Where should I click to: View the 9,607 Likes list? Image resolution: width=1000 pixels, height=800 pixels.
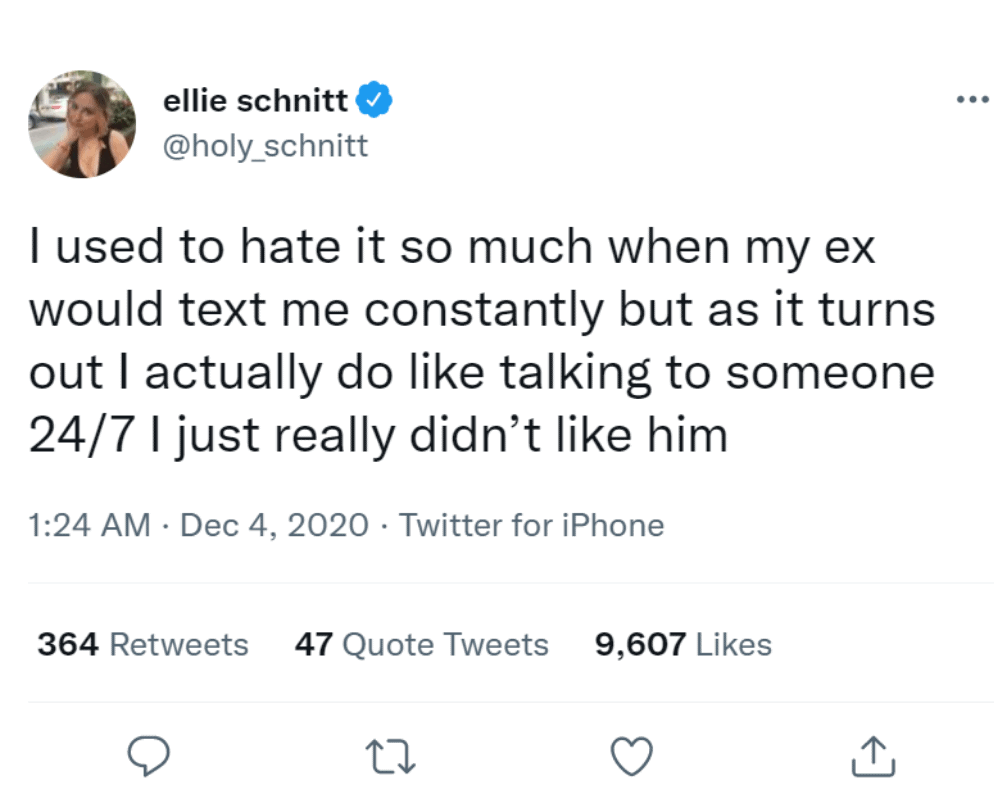683,645
